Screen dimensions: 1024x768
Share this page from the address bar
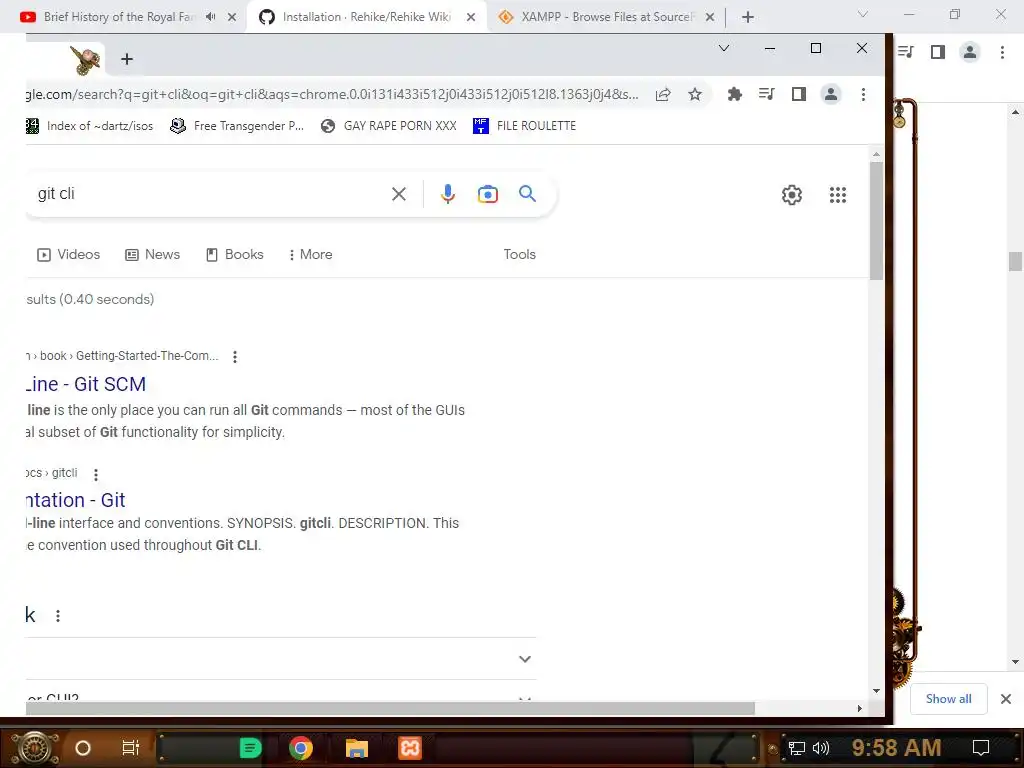click(663, 94)
